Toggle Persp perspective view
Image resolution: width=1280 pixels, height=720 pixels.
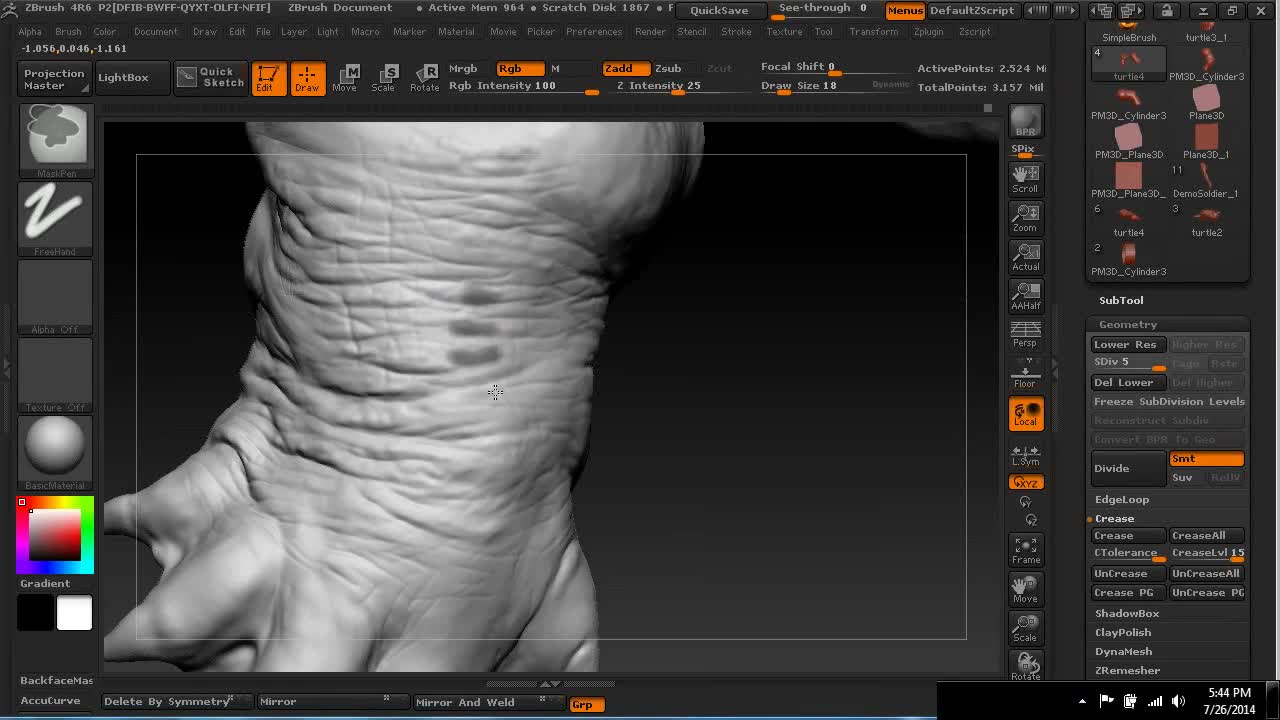click(1025, 335)
